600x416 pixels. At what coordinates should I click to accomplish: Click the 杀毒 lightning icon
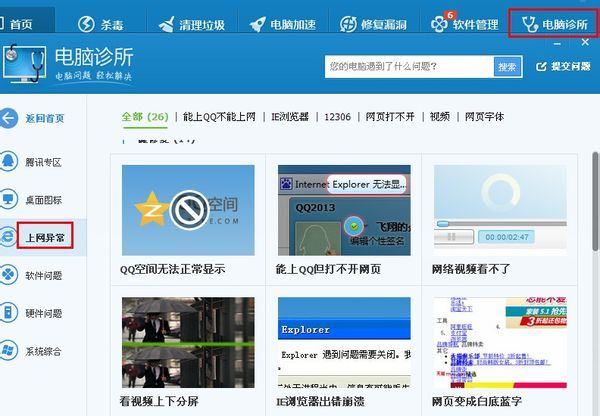tap(86, 24)
